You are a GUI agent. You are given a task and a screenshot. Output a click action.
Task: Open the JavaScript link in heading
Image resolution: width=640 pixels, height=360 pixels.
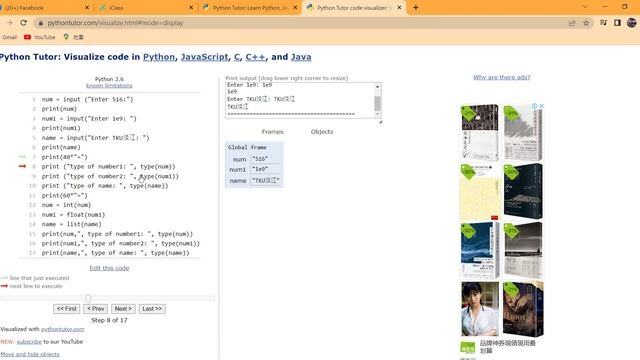[x=204, y=57]
